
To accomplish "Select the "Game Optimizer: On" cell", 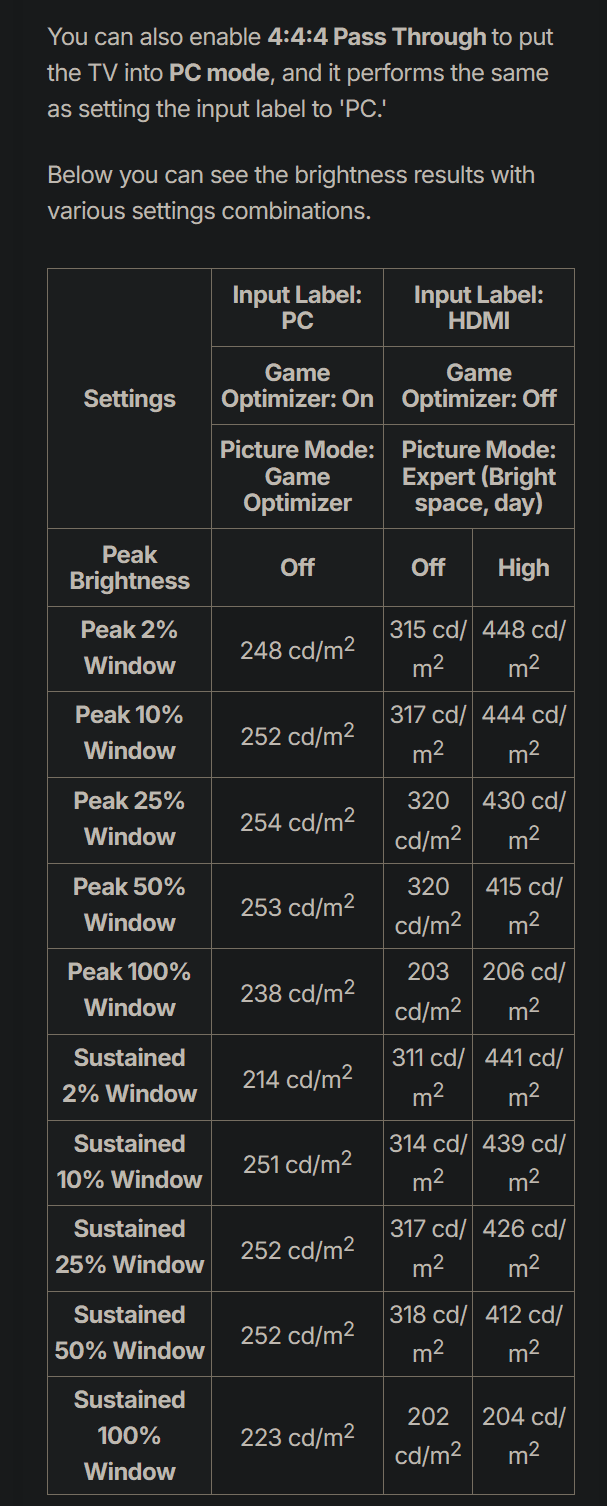I will 297,386.
